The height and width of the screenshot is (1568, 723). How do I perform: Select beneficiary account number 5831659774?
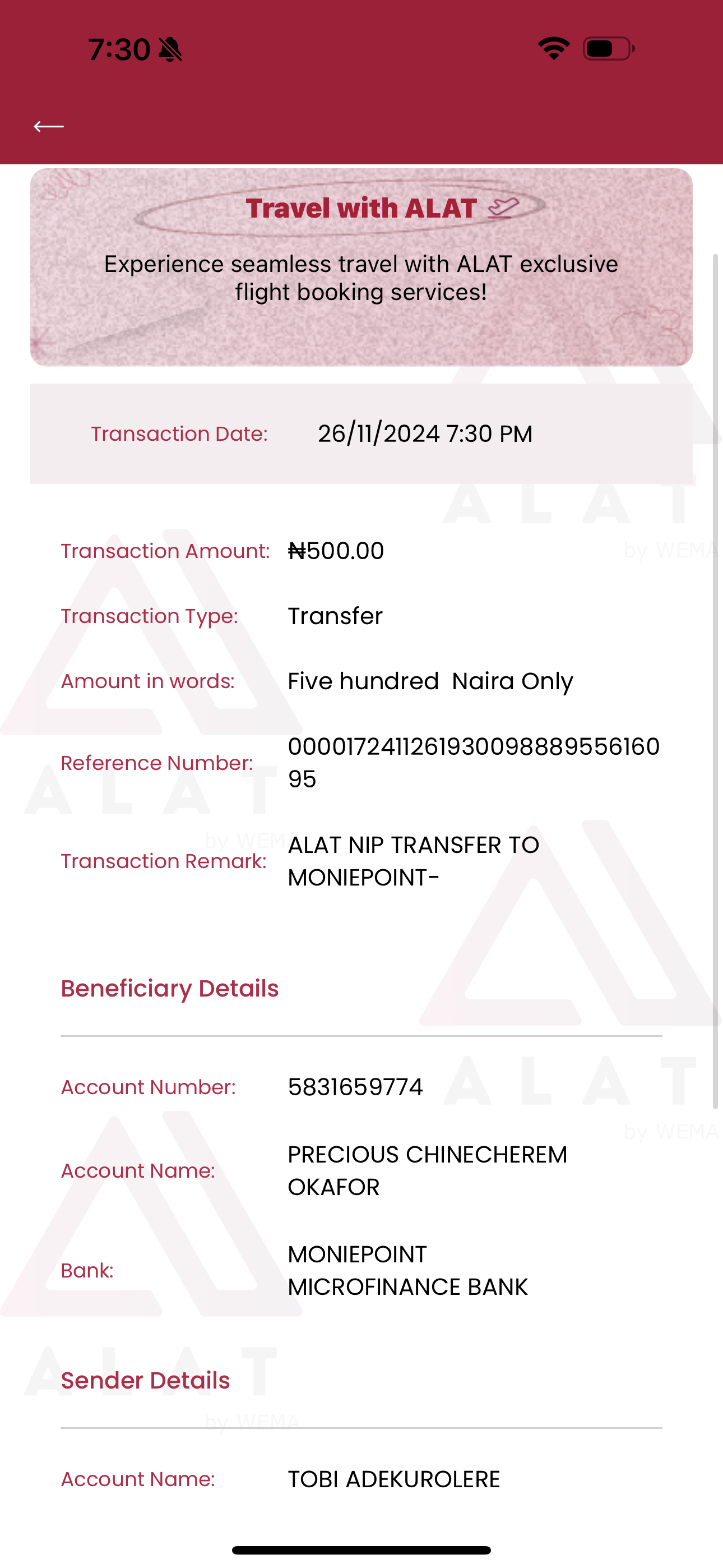pyautogui.click(x=355, y=1087)
